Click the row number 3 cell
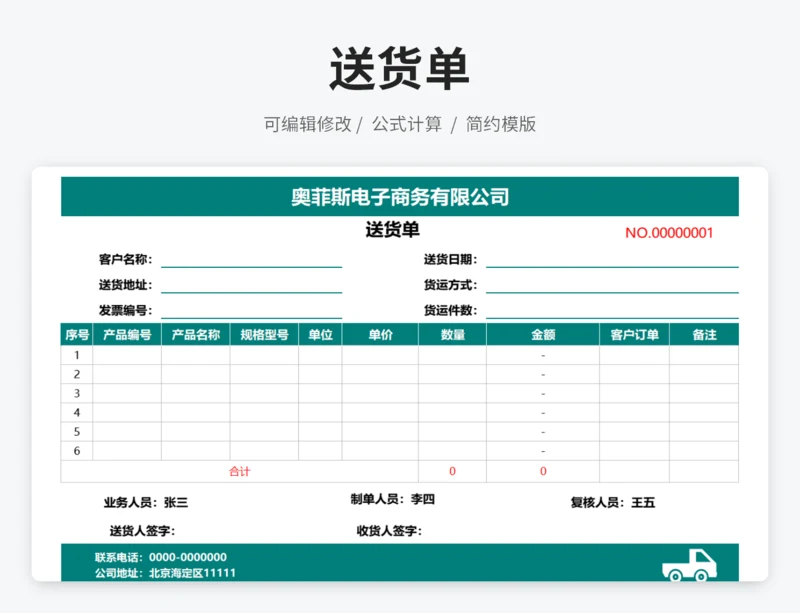This screenshot has width=800, height=613. (77, 394)
